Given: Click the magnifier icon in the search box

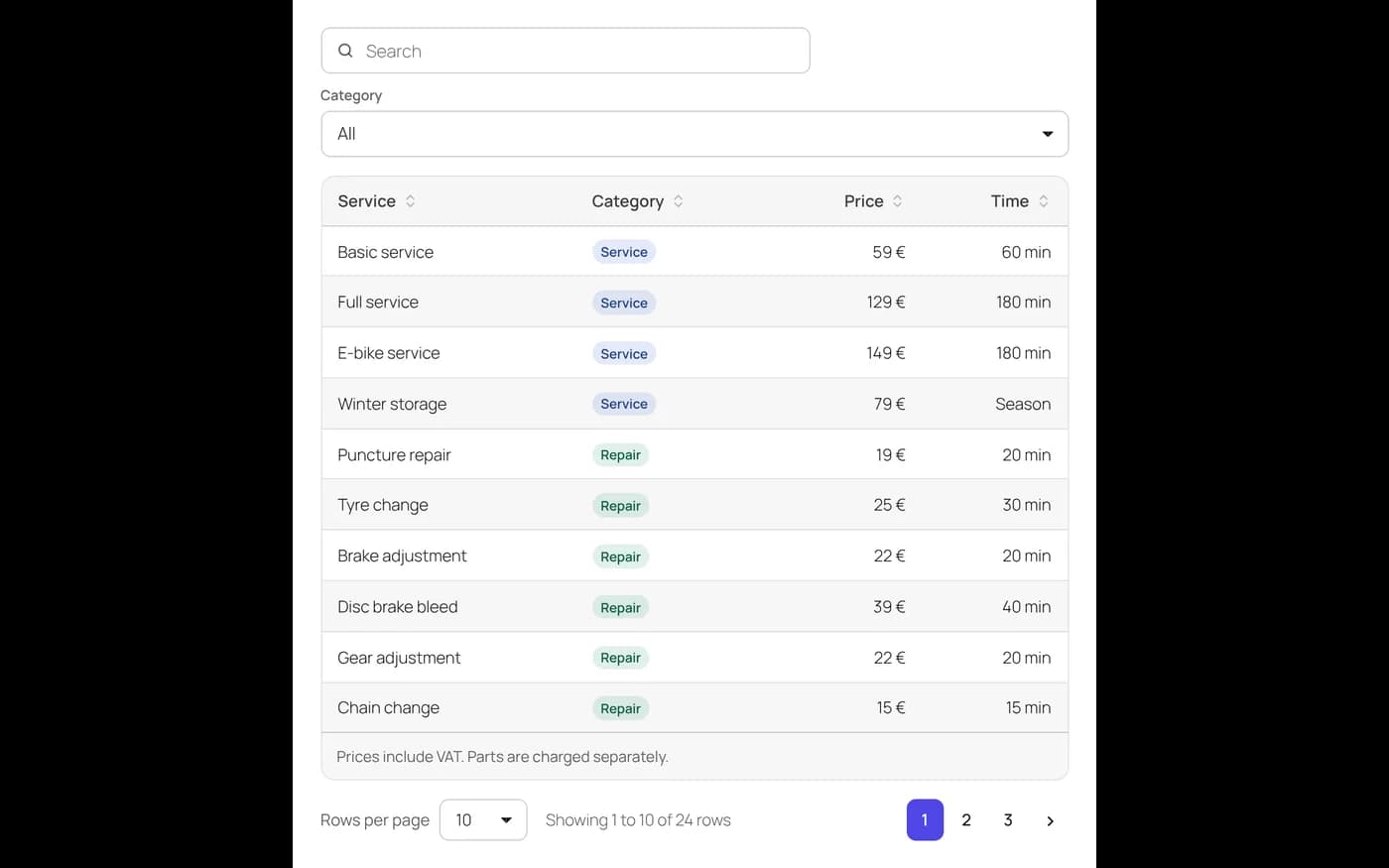Looking at the screenshot, I should pos(345,51).
